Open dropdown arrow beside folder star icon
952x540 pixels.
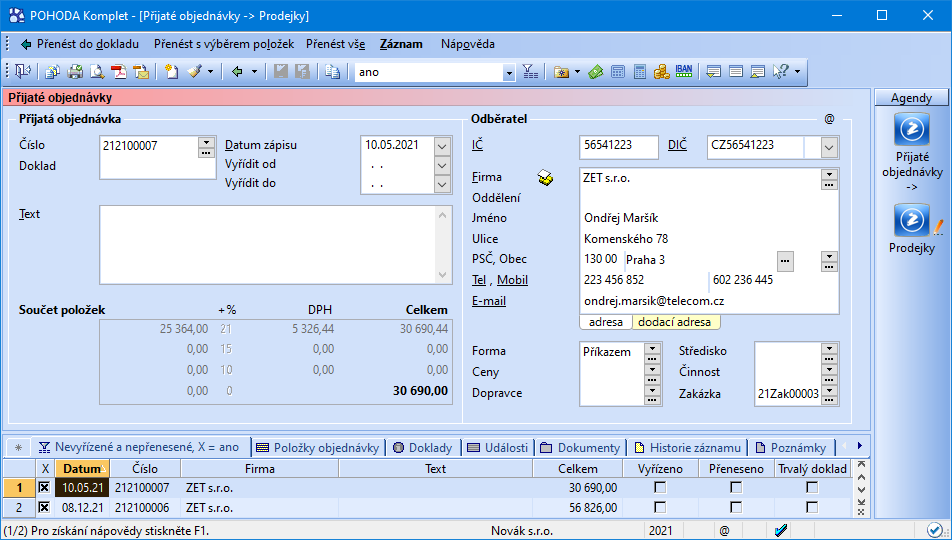click(x=577, y=72)
